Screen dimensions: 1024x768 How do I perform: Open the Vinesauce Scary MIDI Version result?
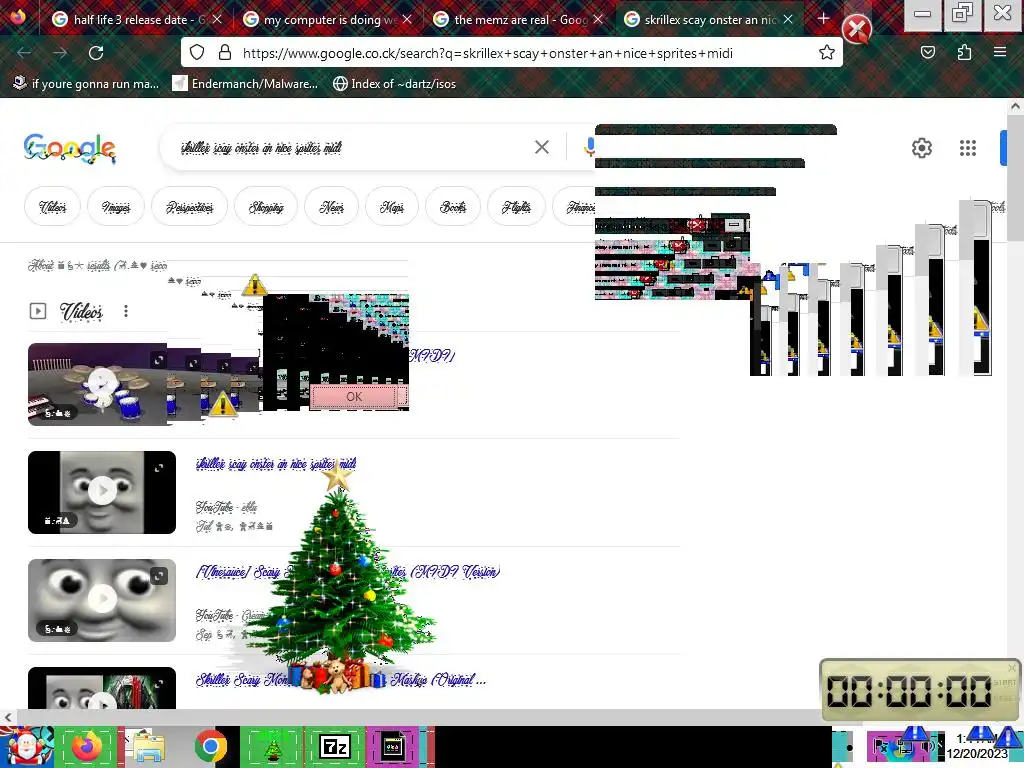347,571
